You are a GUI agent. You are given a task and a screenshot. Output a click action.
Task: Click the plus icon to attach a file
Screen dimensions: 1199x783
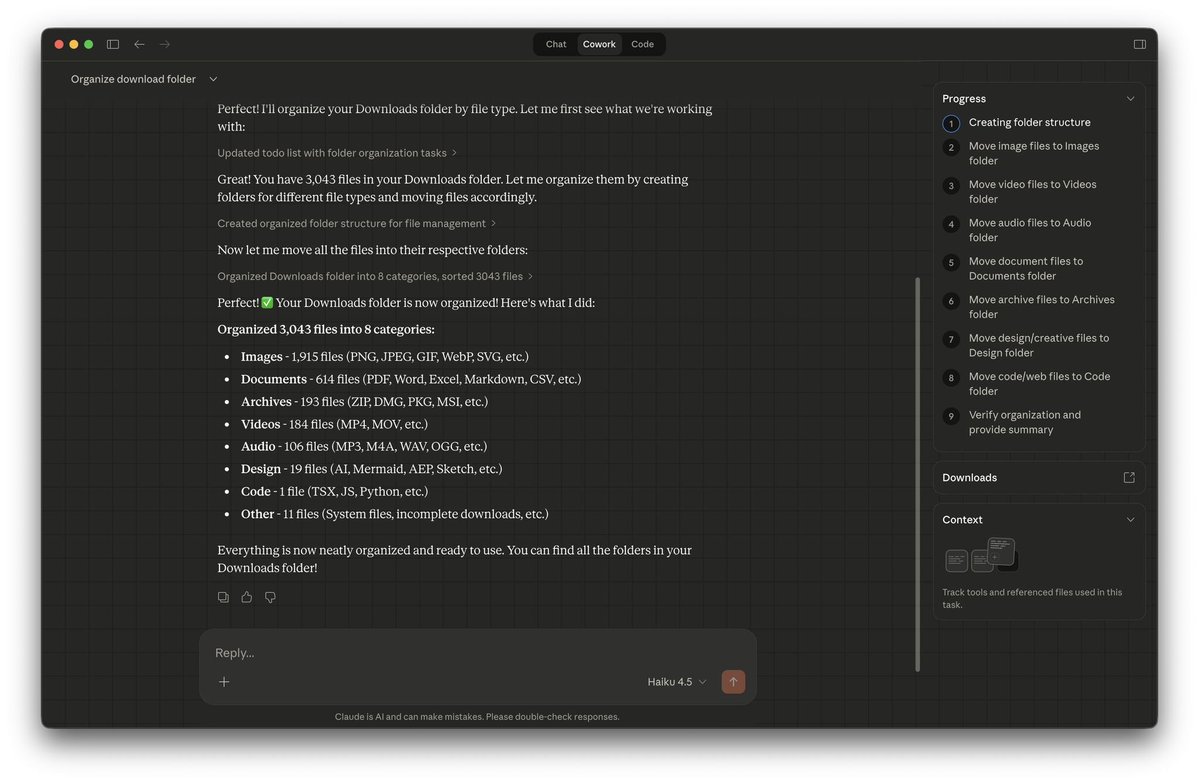(x=224, y=681)
